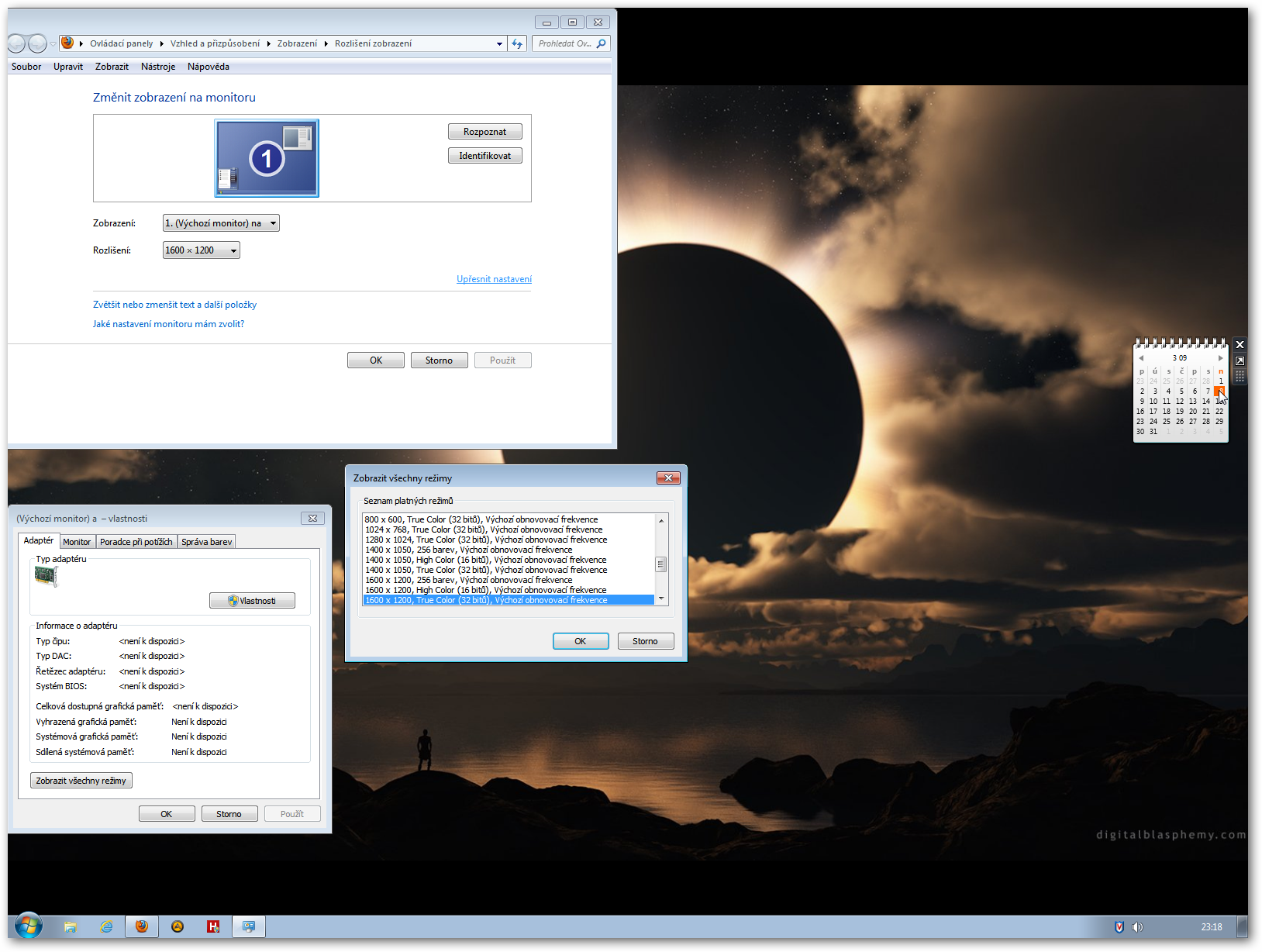This screenshot has width=1262, height=952.
Task: Click the mode list scrollbar thumb
Action: click(x=661, y=564)
